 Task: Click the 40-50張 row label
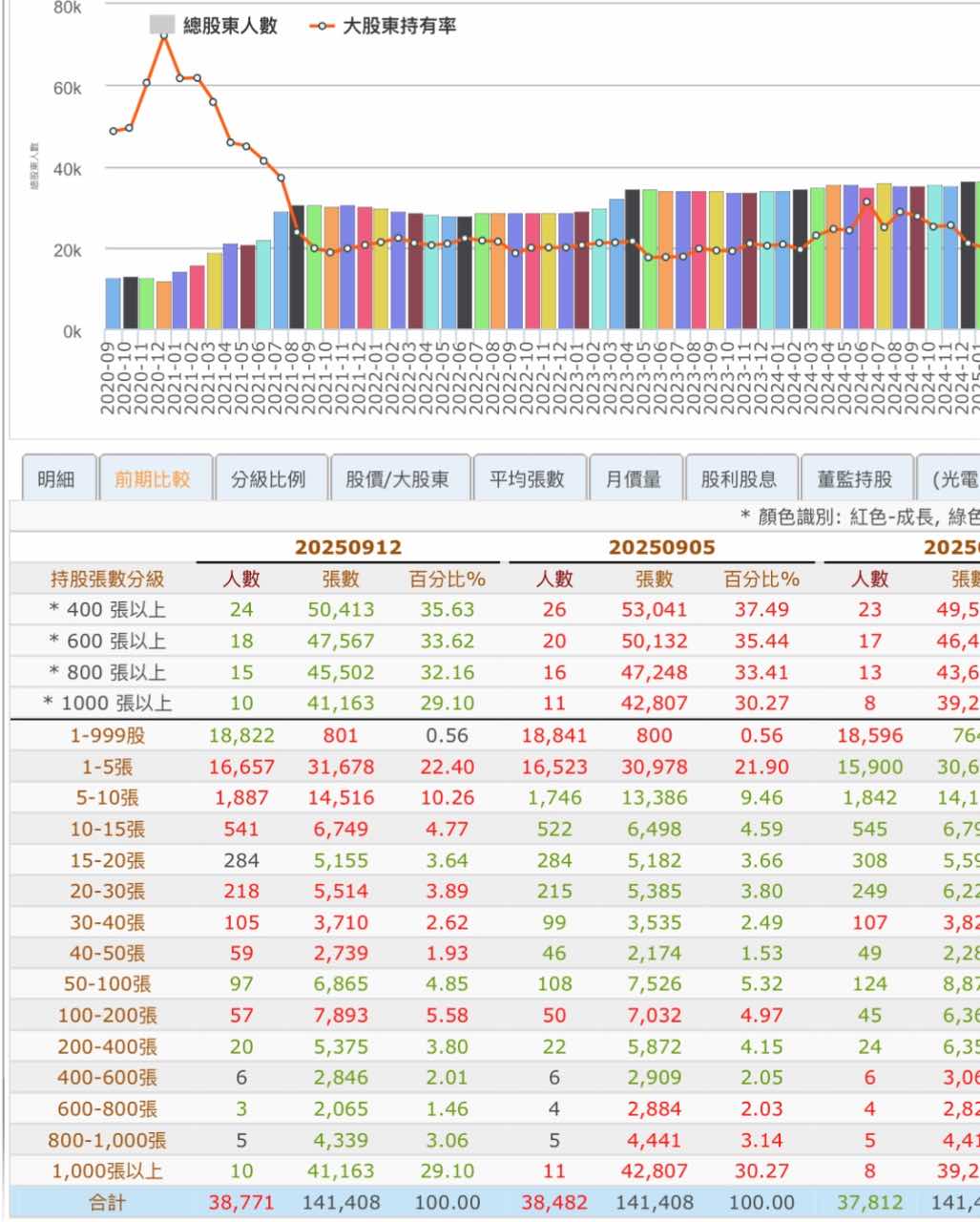click(x=108, y=953)
